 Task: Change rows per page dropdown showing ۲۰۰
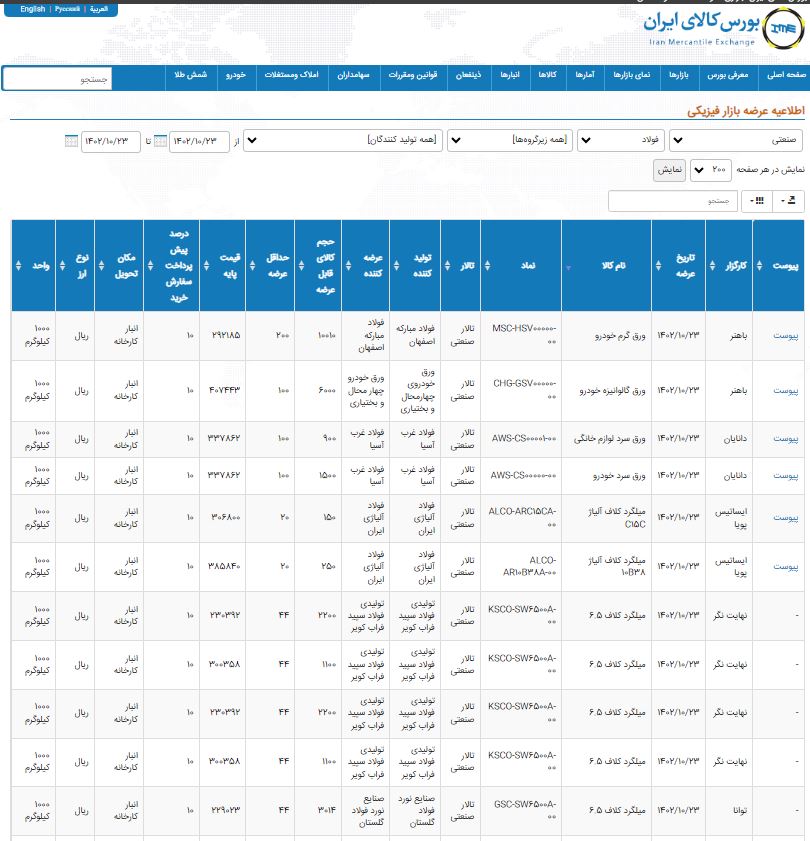[x=711, y=170]
